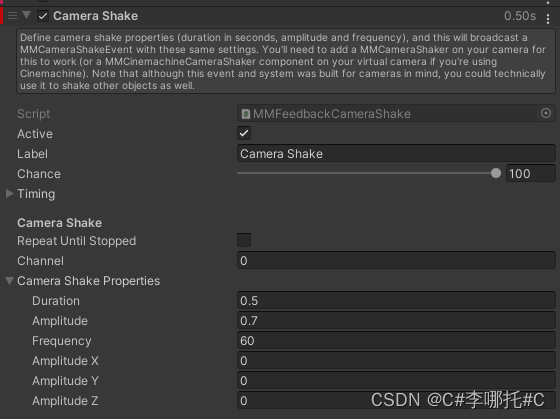Click the drag handle beside Camera Shake header
This screenshot has height=419, width=560.
pyautogui.click(x=12, y=16)
